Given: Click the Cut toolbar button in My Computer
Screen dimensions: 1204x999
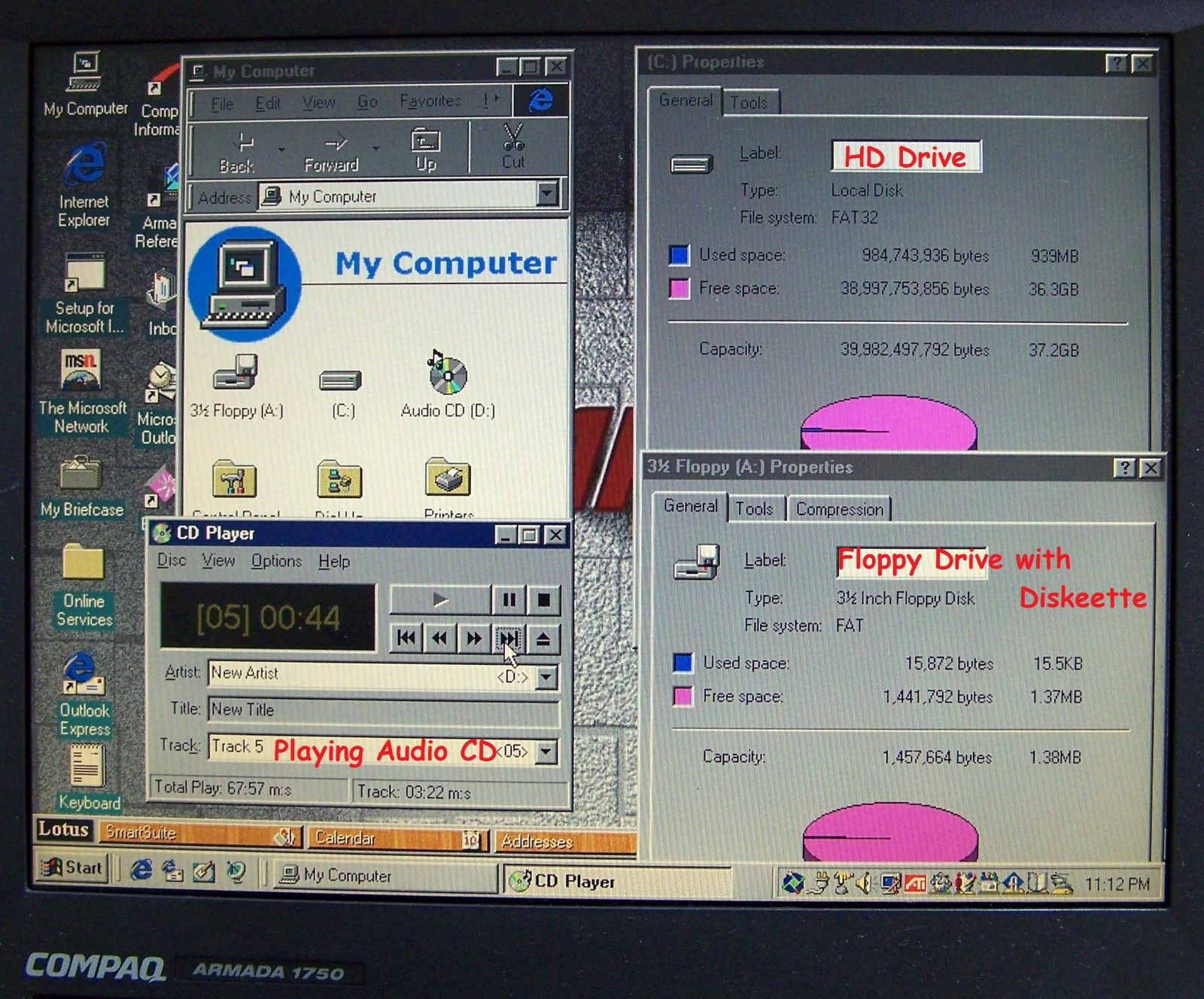Looking at the screenshot, I should click(x=513, y=147).
